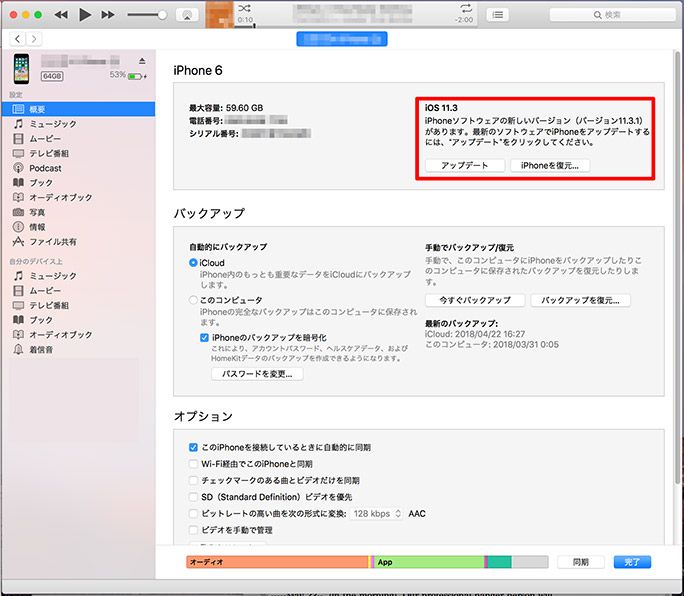684x596 pixels.
Task: Open 情報 in the sidebar
Action: click(x=79, y=227)
